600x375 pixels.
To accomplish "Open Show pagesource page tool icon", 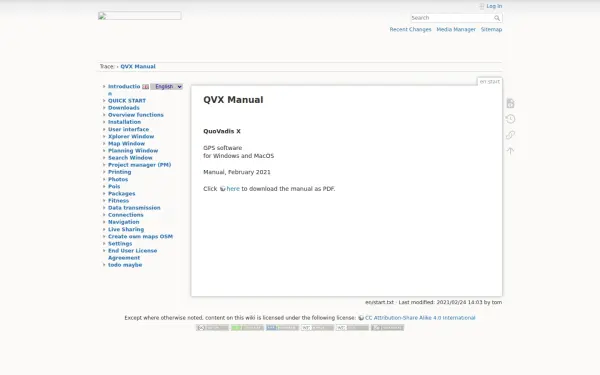I will pos(510,103).
